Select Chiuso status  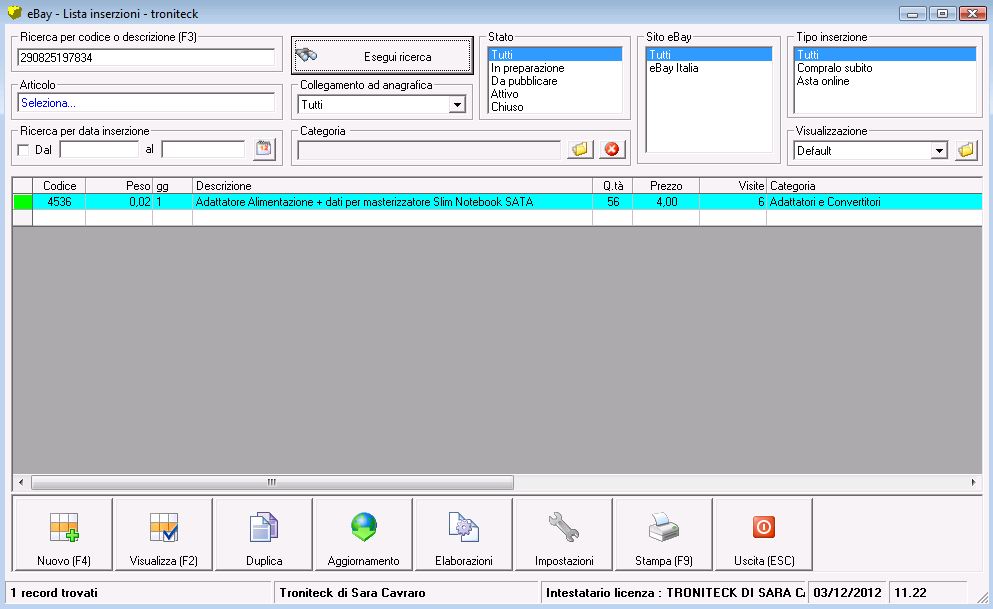click(555, 107)
